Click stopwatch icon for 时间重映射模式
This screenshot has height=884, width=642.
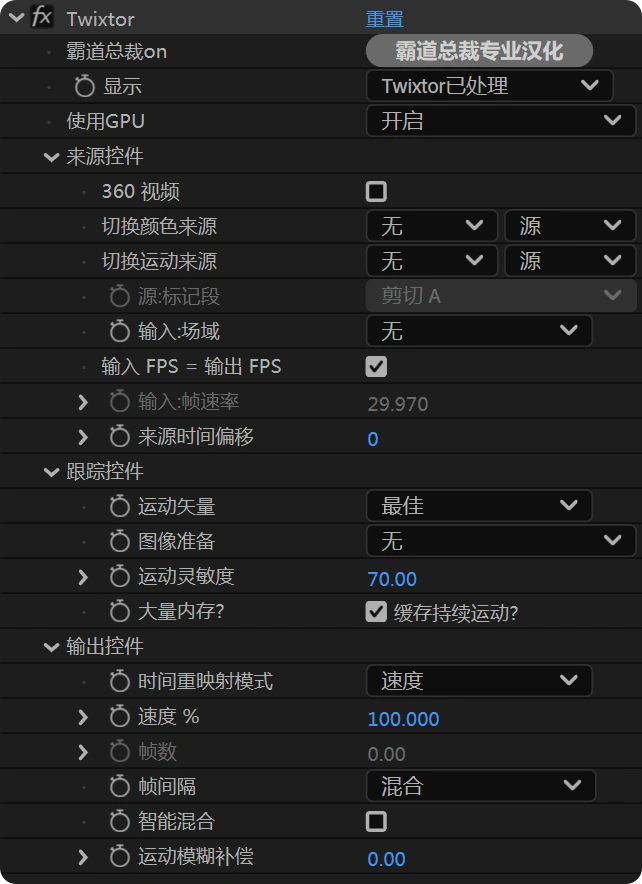[x=119, y=681]
